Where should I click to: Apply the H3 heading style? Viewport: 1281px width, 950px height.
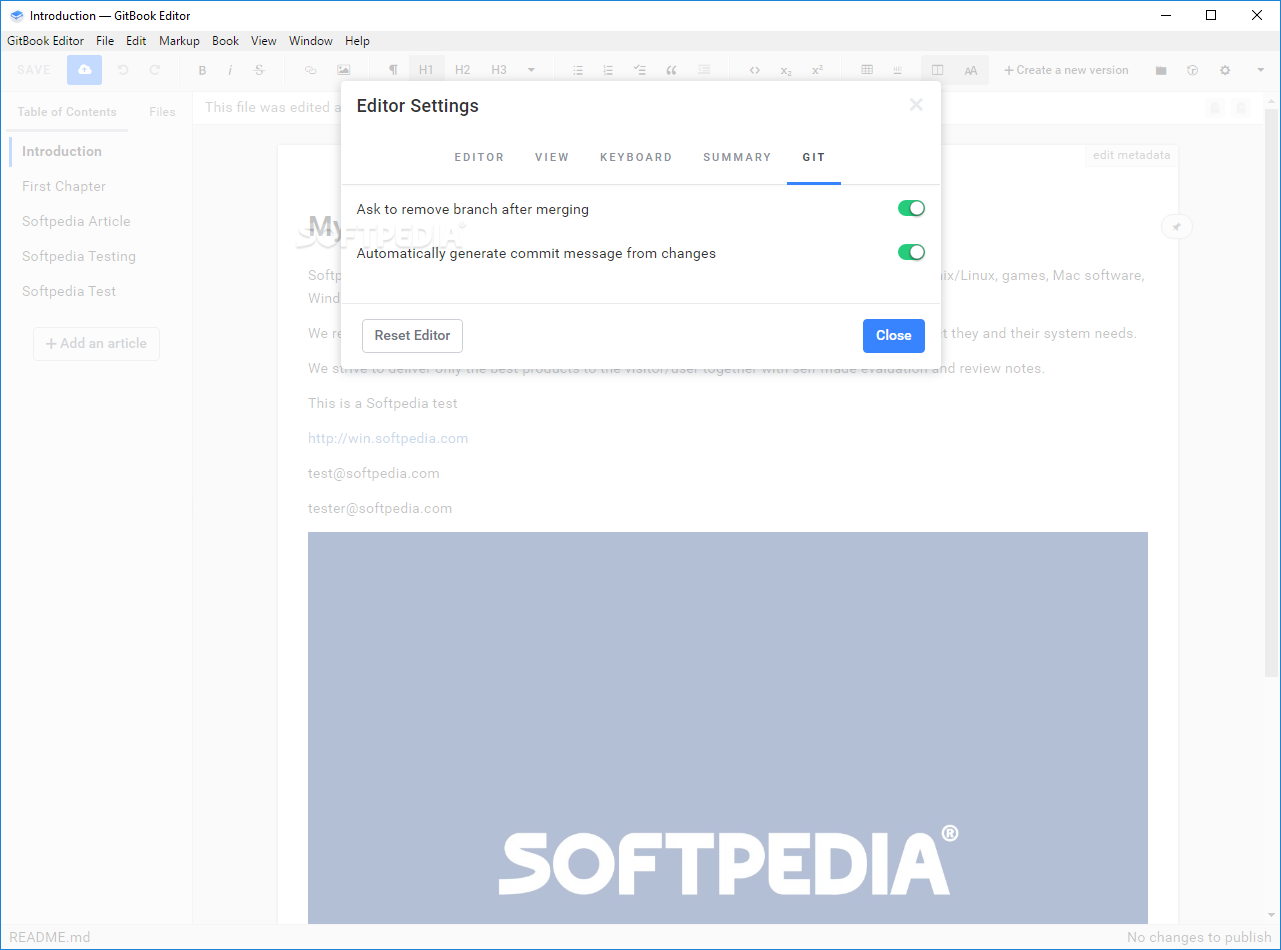(499, 70)
